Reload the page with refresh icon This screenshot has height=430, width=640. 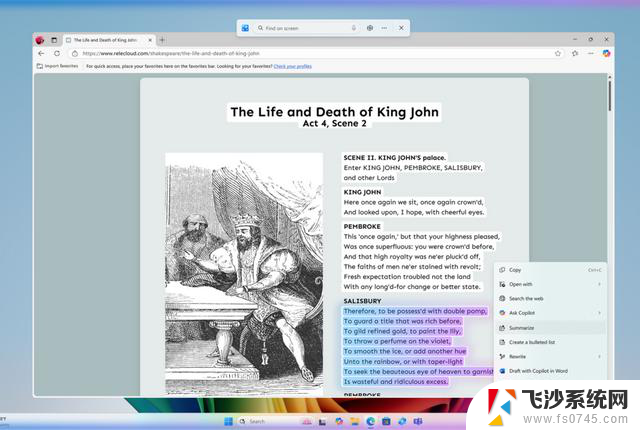click(57, 53)
